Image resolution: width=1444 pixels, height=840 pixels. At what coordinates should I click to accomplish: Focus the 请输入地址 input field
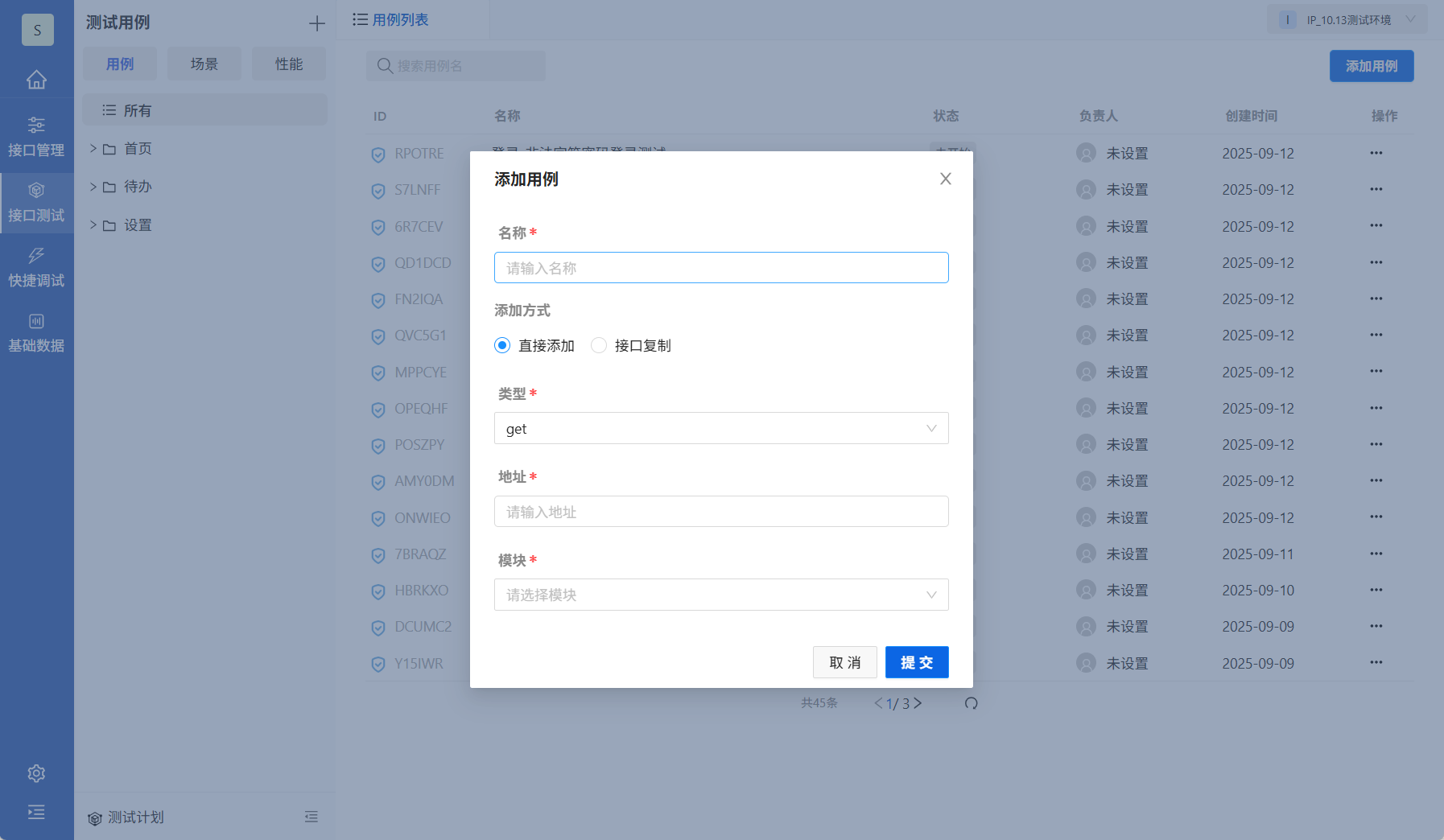721,511
